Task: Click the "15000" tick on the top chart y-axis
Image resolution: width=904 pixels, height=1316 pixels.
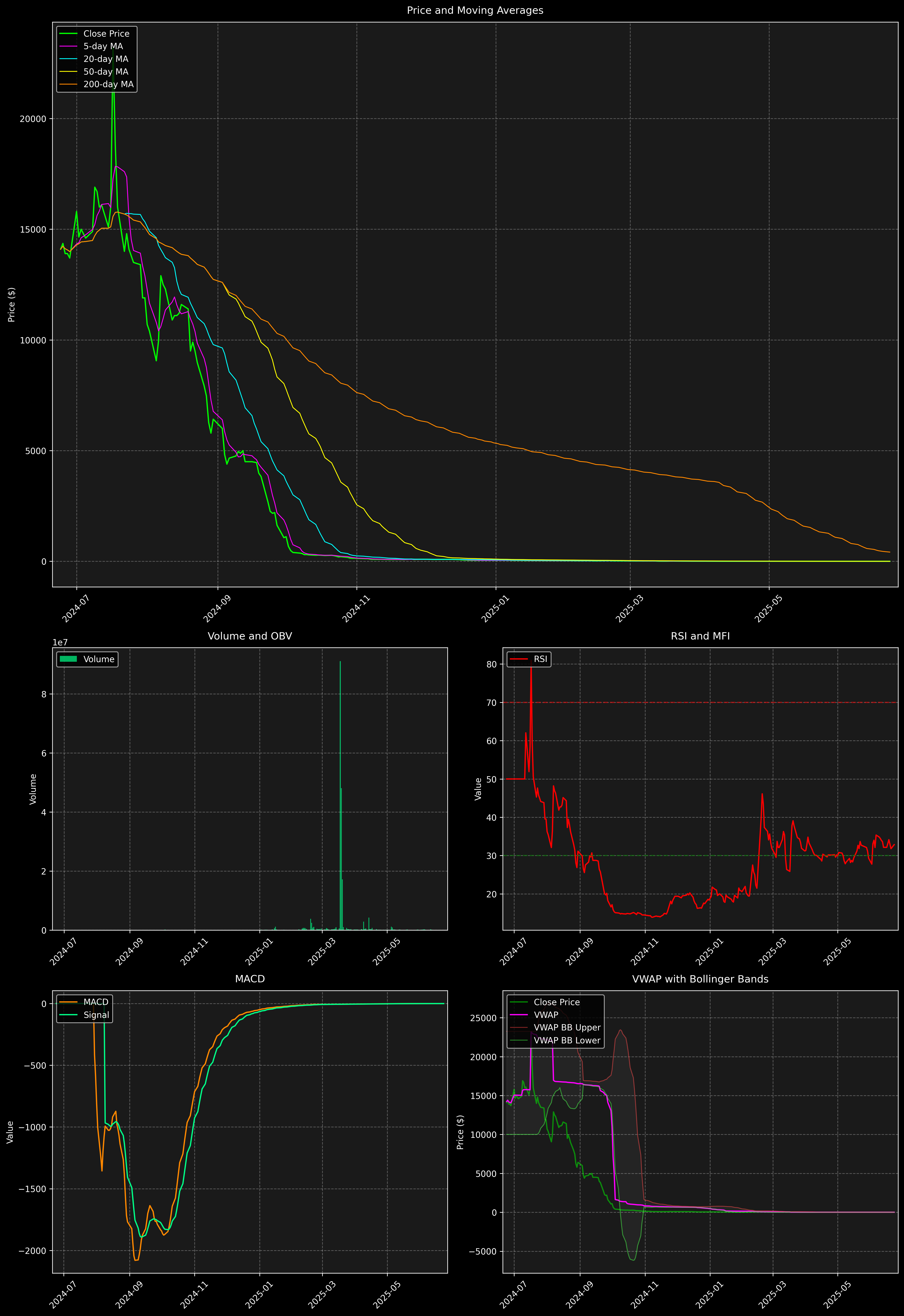Action: coord(33,229)
